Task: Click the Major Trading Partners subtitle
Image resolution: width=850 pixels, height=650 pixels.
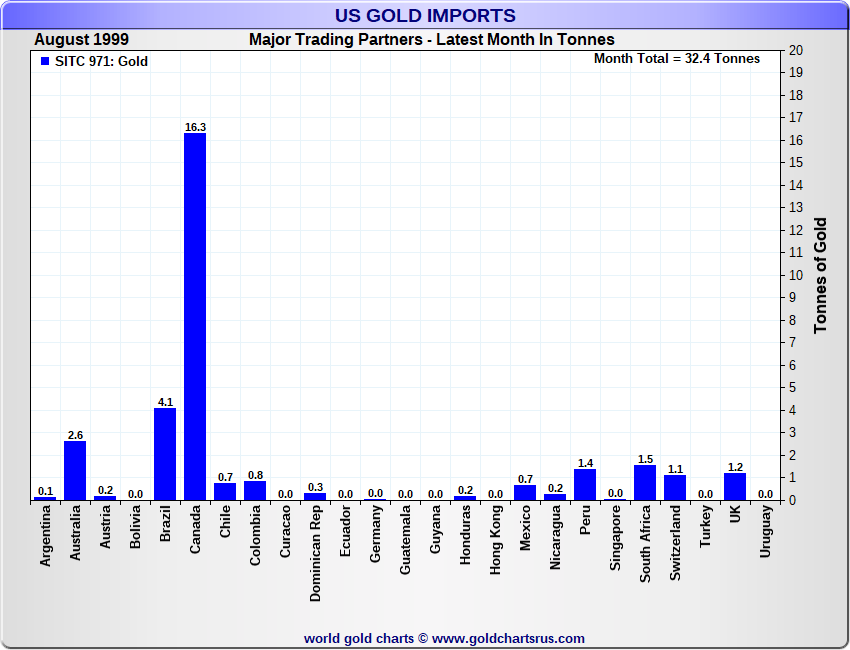Action: tap(431, 40)
